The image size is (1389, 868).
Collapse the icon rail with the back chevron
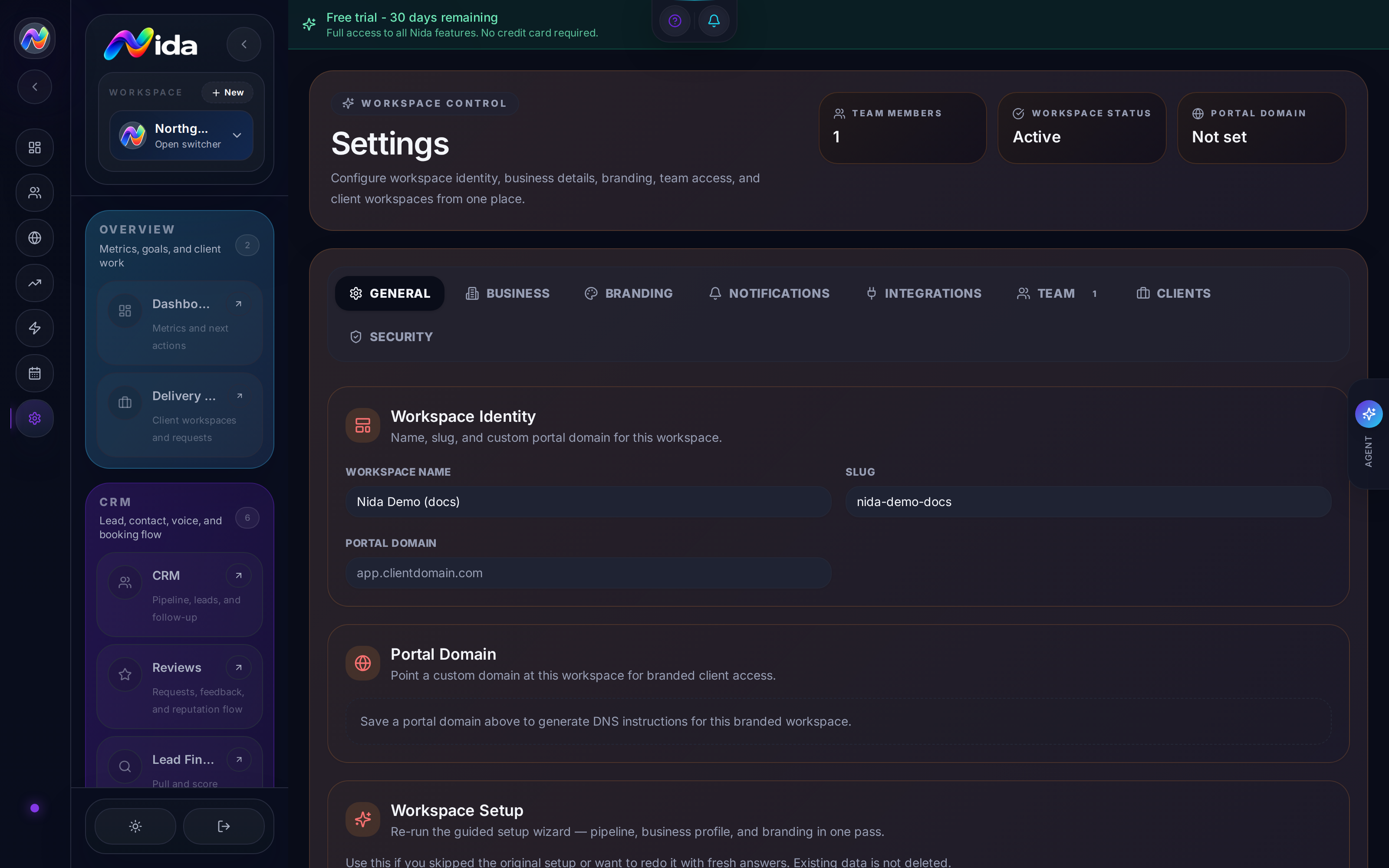point(34,87)
